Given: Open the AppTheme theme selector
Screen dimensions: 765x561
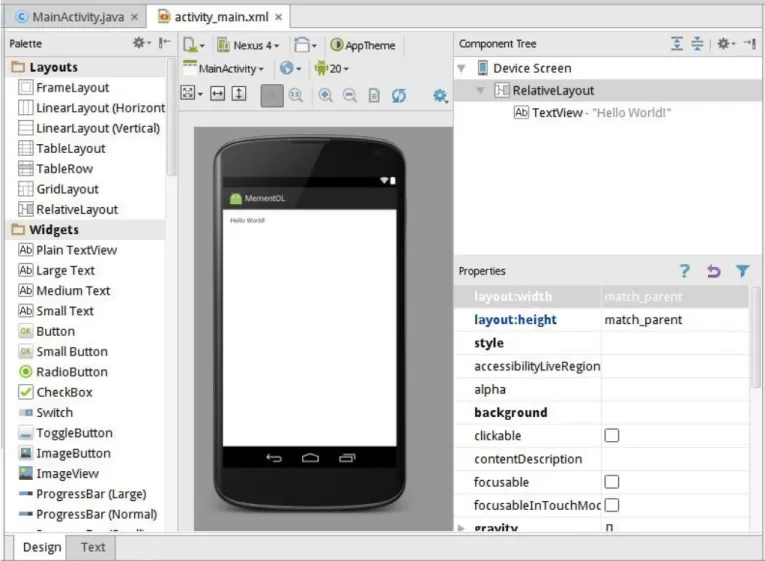Looking at the screenshot, I should click(x=363, y=45).
